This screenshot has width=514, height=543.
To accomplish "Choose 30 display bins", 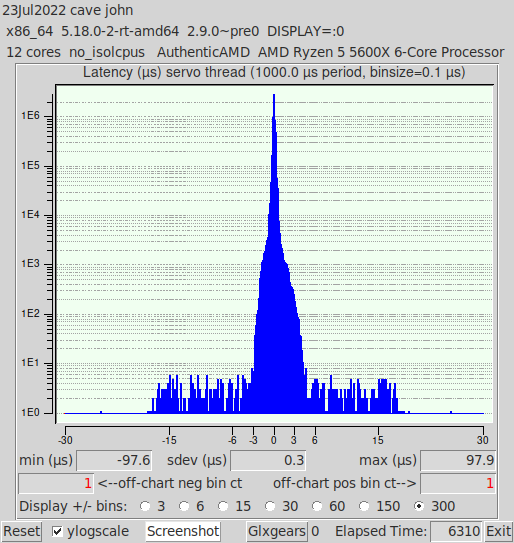I will tap(270, 506).
